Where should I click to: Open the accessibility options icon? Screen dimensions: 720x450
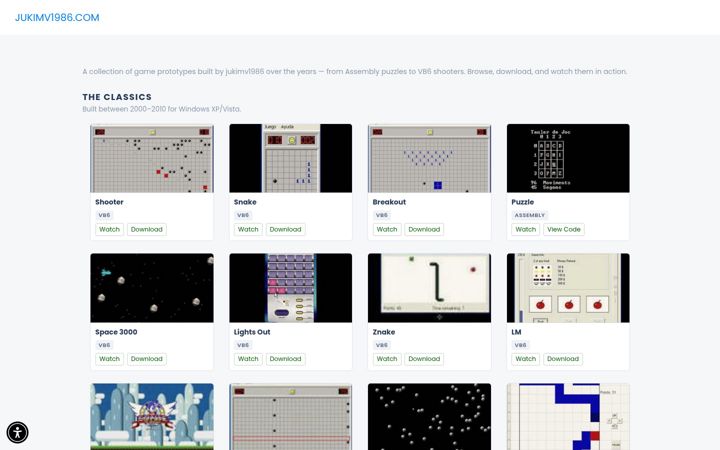(x=17, y=432)
